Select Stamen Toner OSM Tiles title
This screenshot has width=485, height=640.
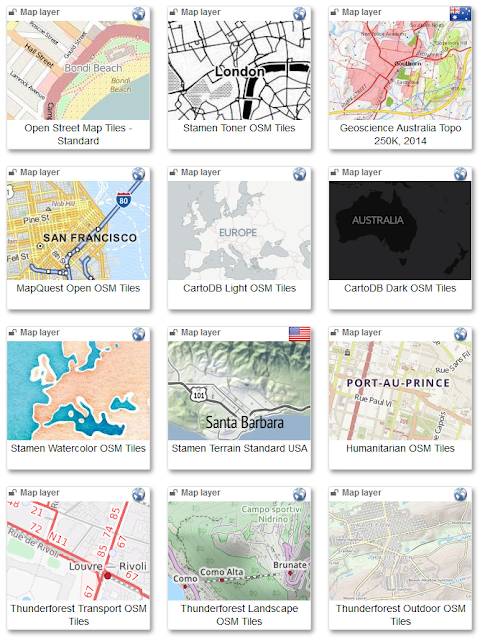pyautogui.click(x=239, y=128)
